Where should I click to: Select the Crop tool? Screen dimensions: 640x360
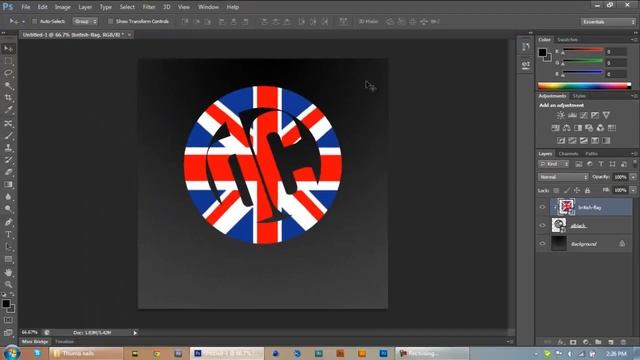(x=8, y=98)
